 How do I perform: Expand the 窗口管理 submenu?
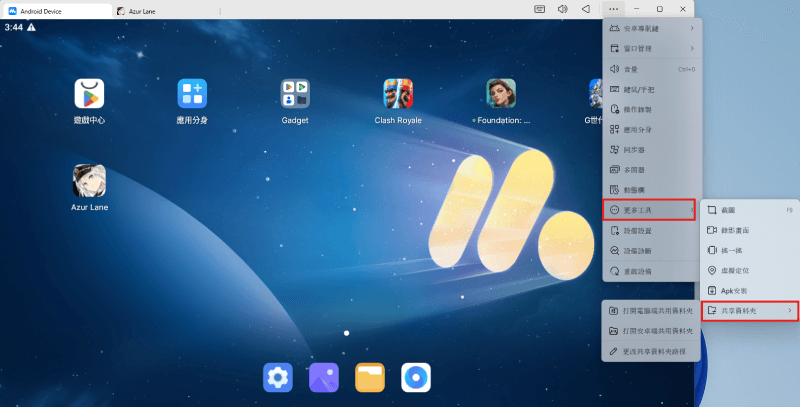click(x=652, y=48)
